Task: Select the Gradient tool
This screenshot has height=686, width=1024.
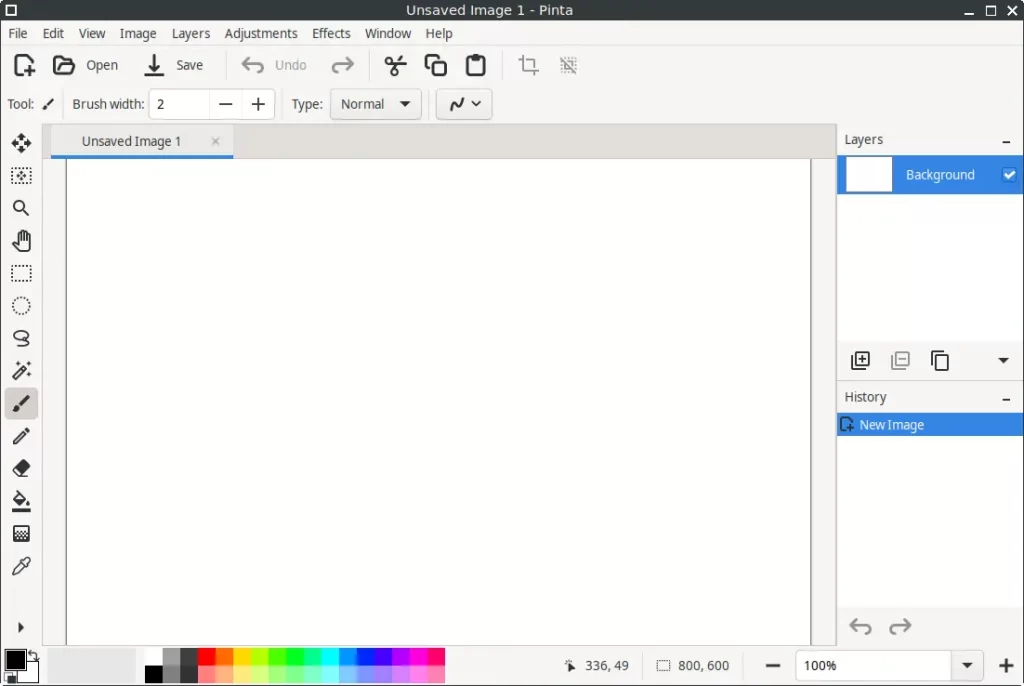Action: point(21,534)
